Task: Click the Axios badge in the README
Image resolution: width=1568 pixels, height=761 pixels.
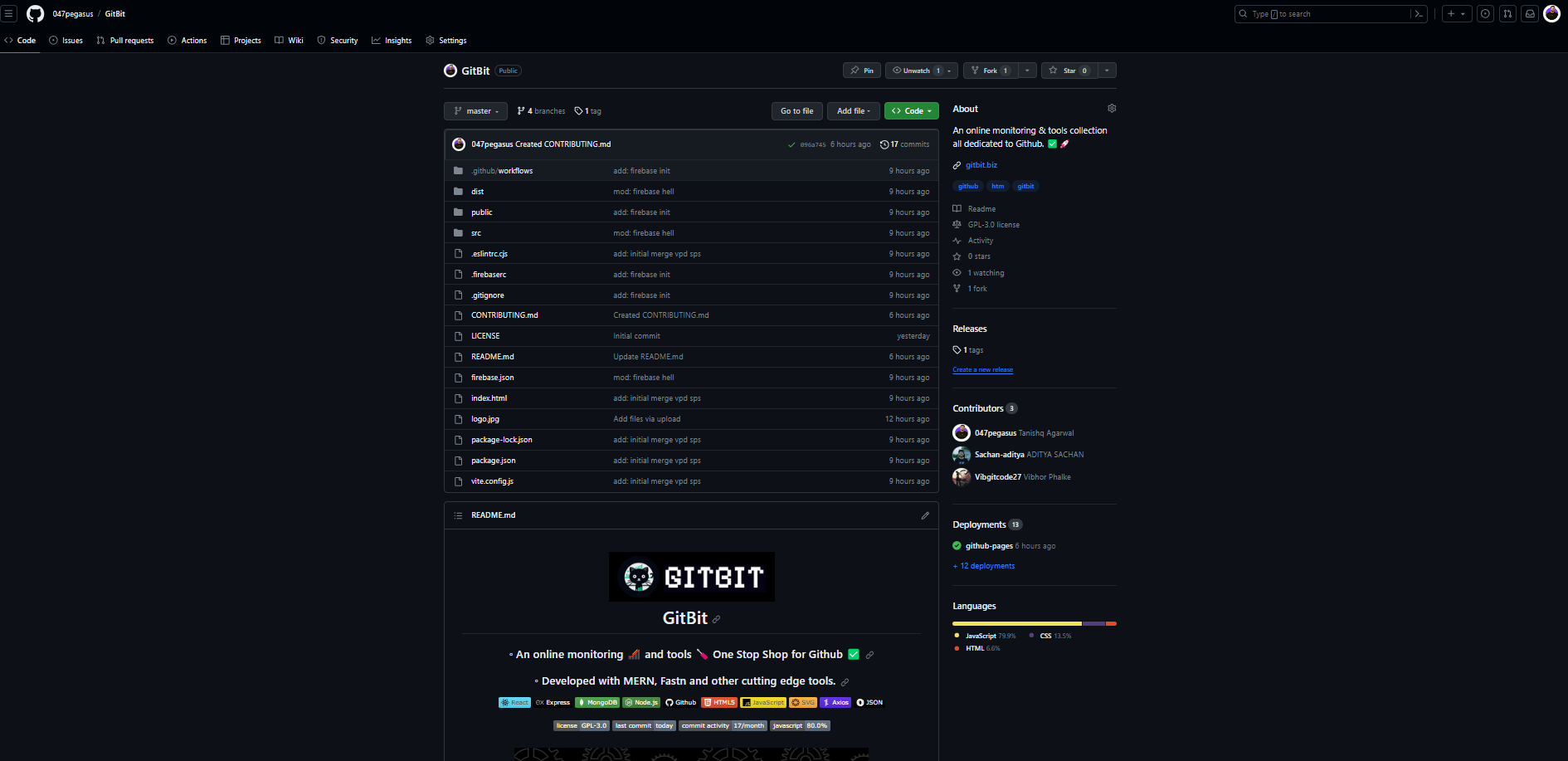Action: point(835,702)
